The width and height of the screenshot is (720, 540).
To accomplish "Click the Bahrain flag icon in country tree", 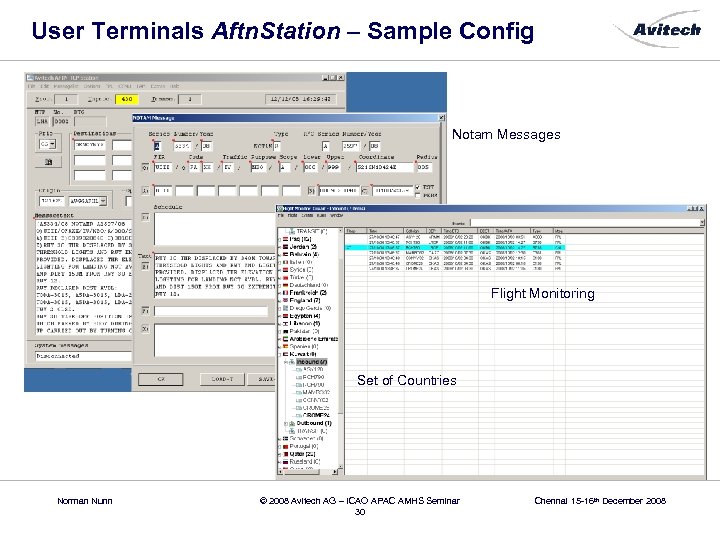I will [286, 254].
